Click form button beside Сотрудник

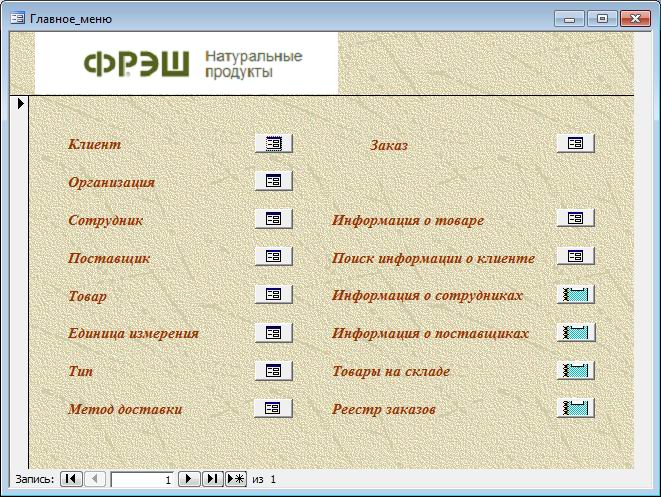(x=273, y=219)
